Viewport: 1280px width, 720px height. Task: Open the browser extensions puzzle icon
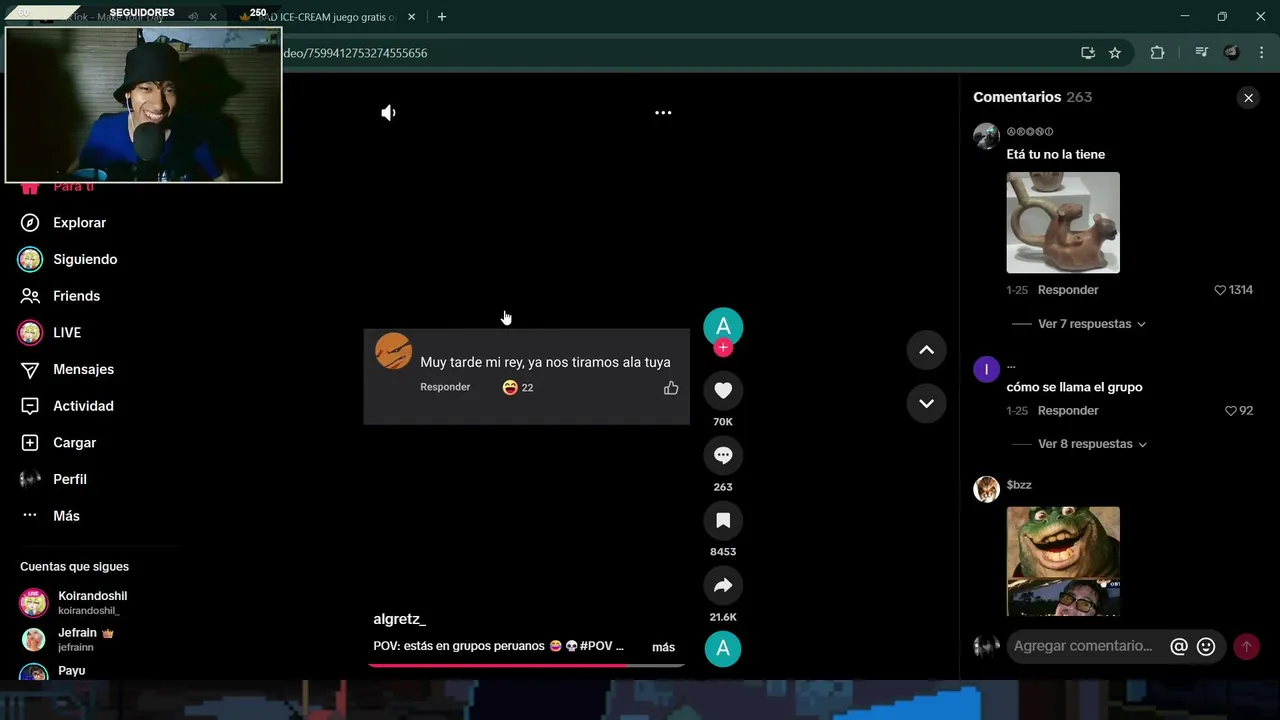pyautogui.click(x=1157, y=53)
